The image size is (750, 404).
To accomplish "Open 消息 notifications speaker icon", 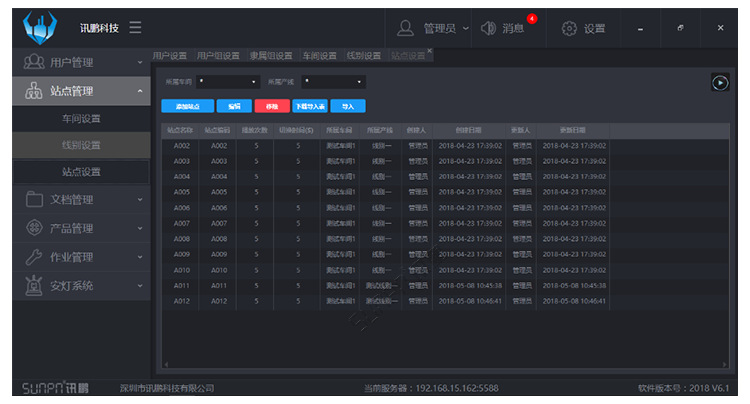I will [489, 28].
